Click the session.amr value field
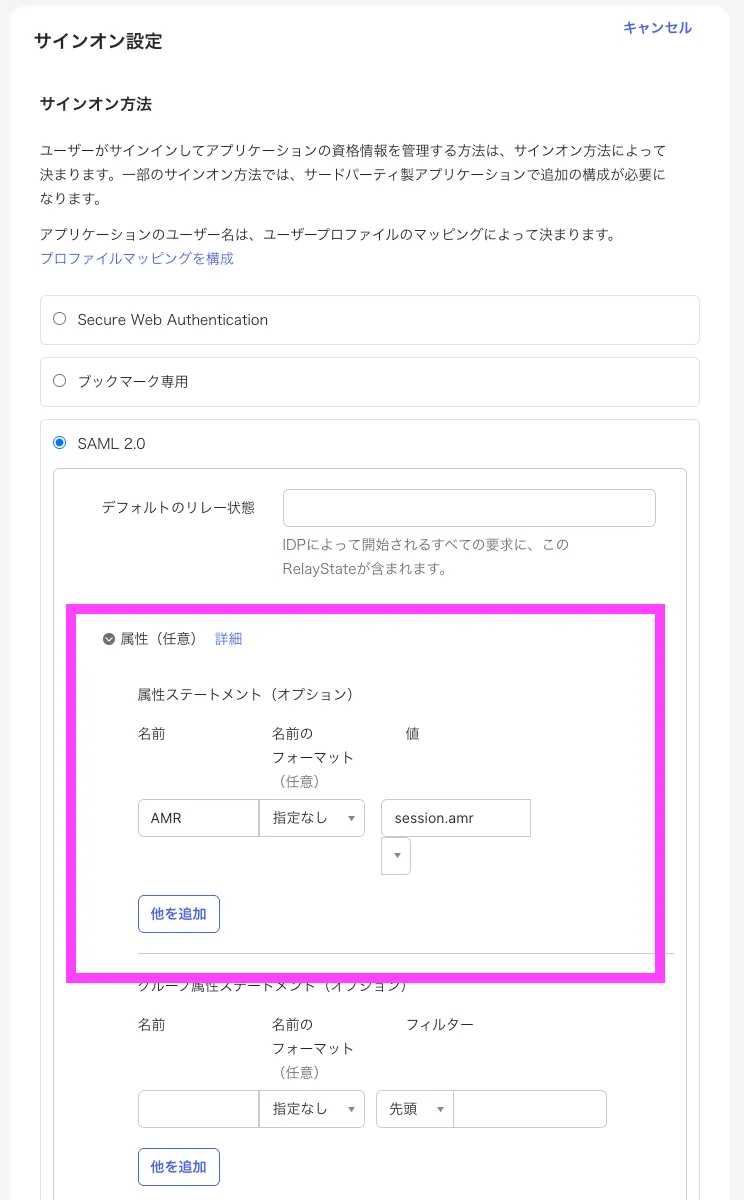744x1200 pixels. [455, 818]
